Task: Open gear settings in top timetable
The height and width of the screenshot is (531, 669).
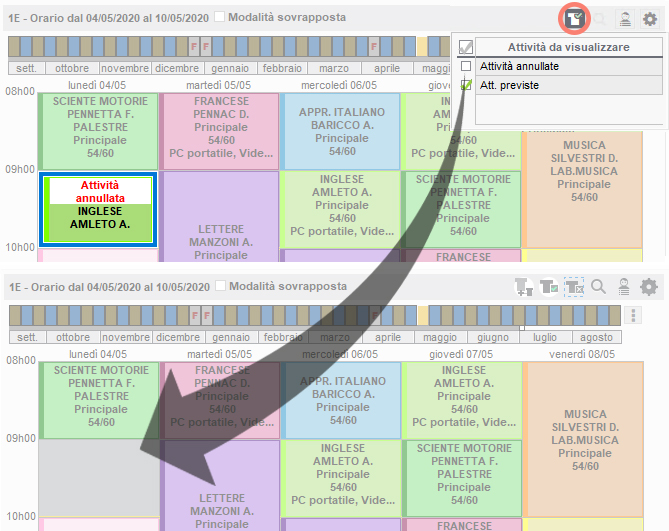Action: [650, 19]
